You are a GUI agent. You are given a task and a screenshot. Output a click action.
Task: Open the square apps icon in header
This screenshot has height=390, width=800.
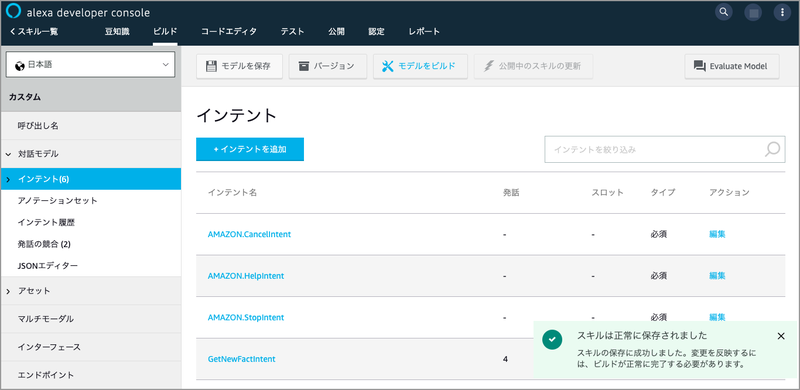[x=753, y=12]
